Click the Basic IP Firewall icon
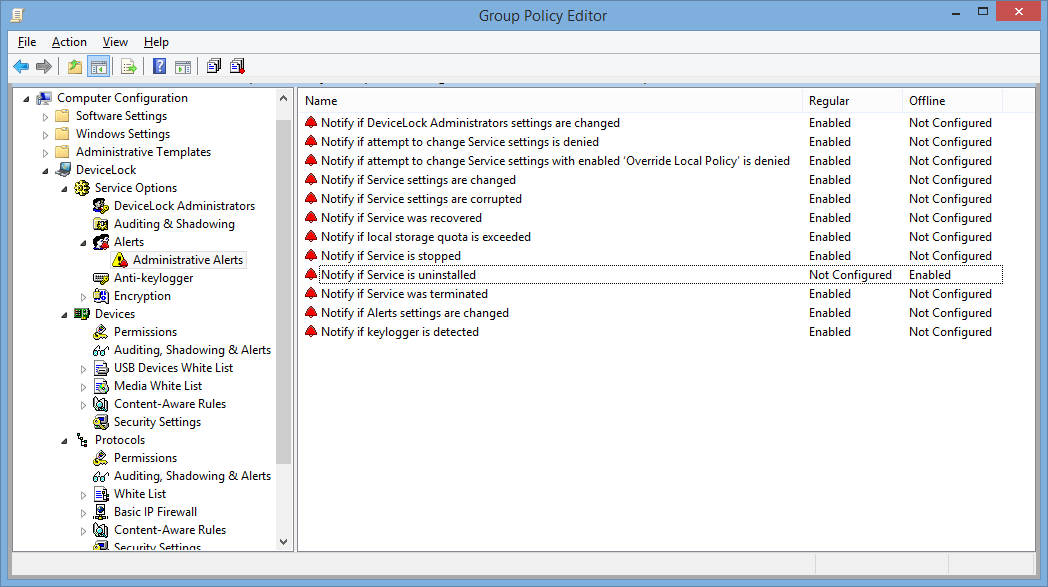This screenshot has width=1048, height=587. click(101, 511)
